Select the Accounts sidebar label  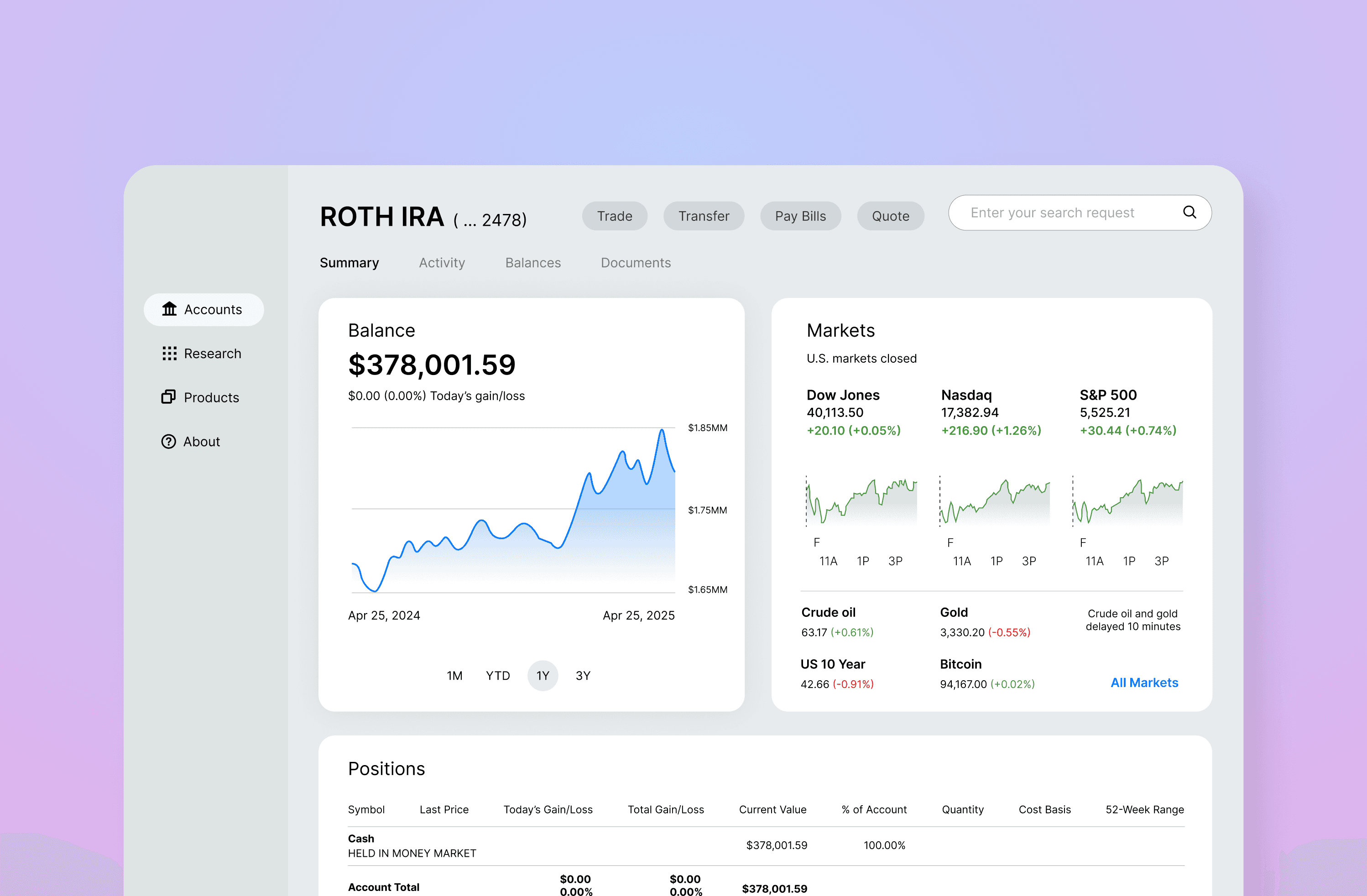[x=213, y=310]
